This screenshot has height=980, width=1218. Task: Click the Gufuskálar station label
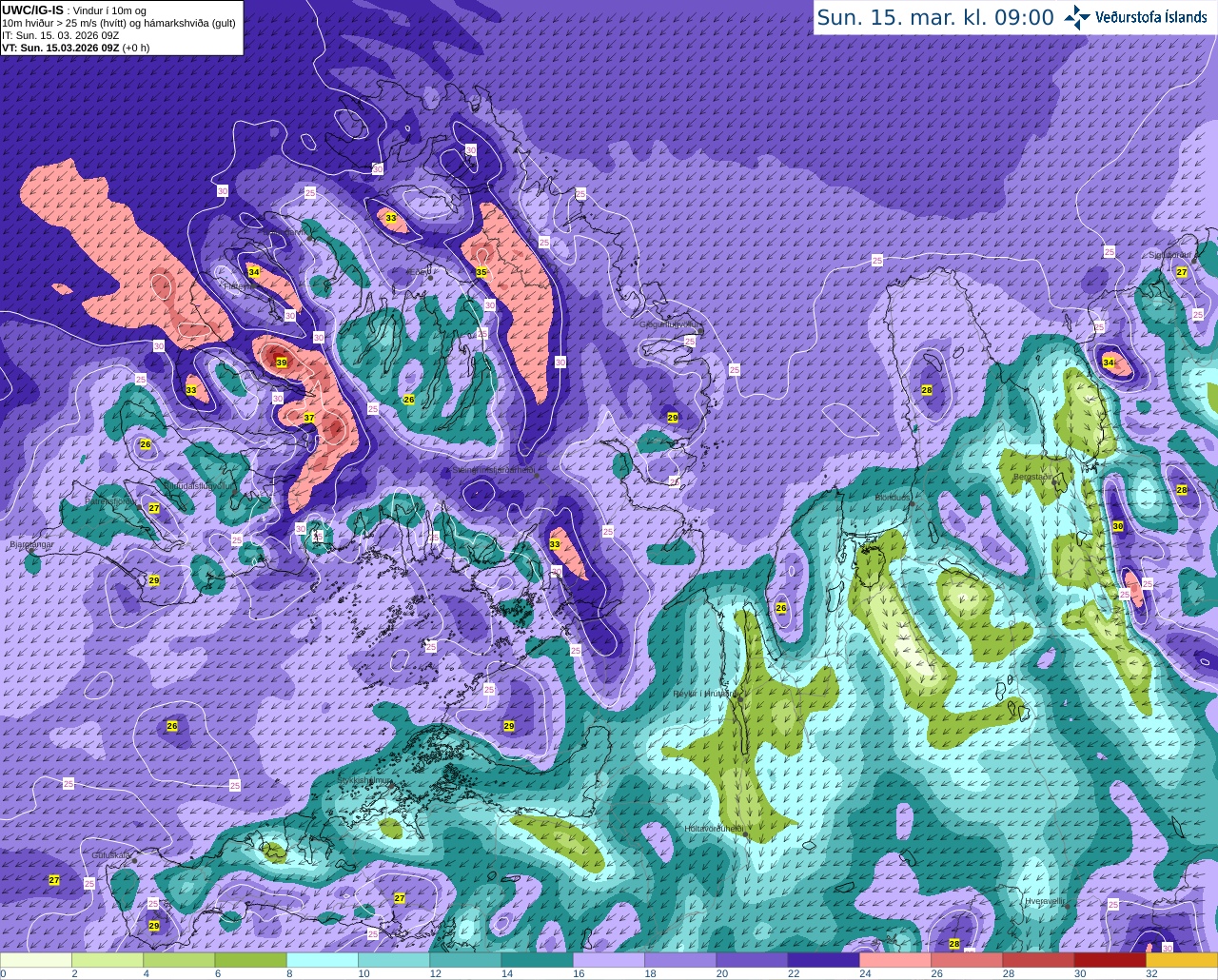111,855
